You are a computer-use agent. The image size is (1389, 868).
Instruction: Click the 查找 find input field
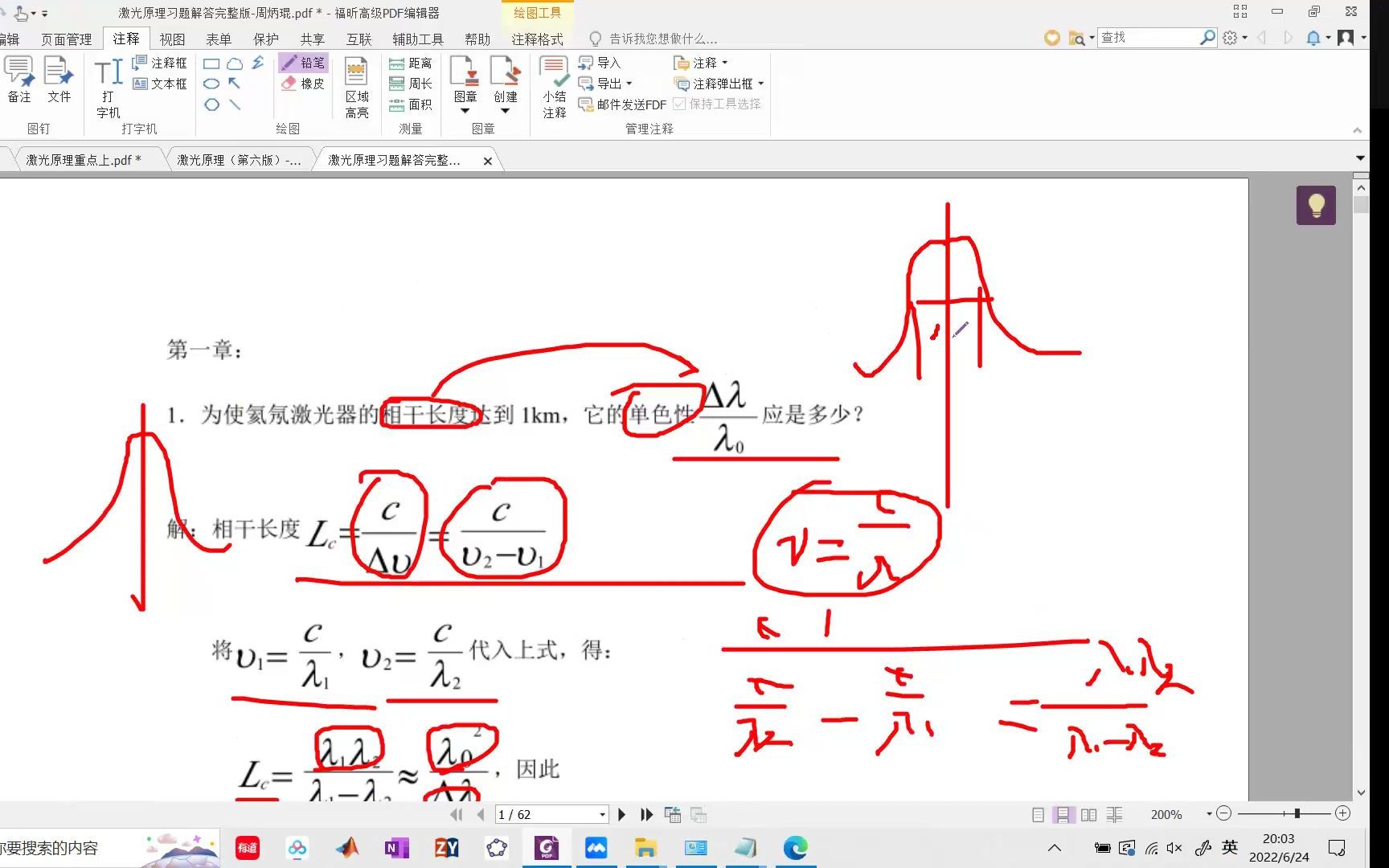click(1149, 37)
